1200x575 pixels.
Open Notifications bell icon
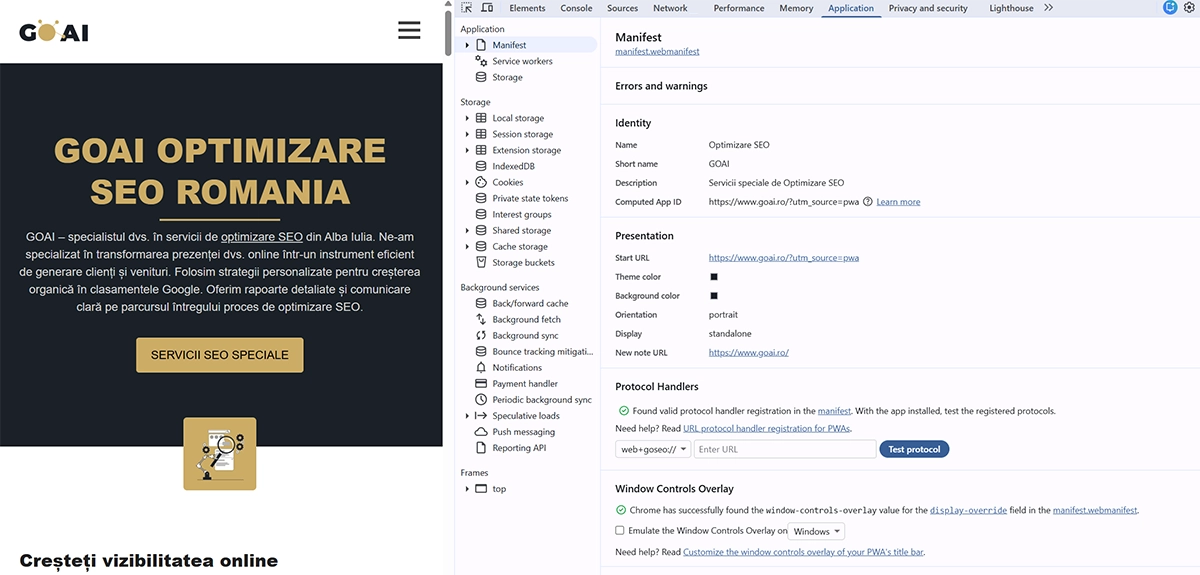click(481, 367)
